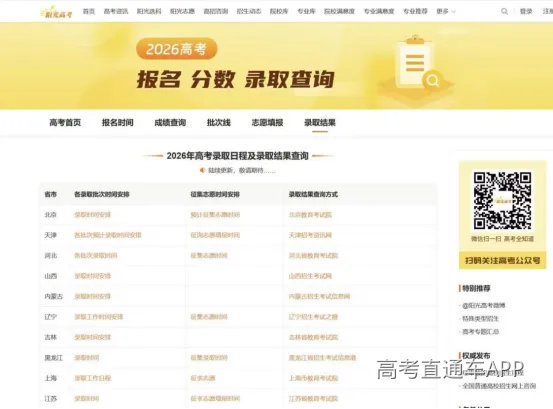
Task: Open 河北 batch admission time link
Action: tap(96, 256)
